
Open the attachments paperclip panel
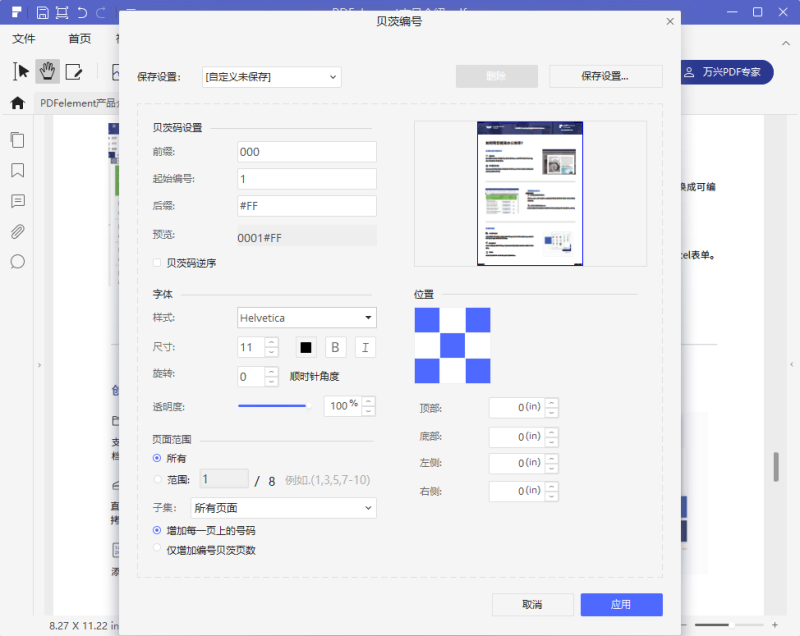click(x=16, y=231)
